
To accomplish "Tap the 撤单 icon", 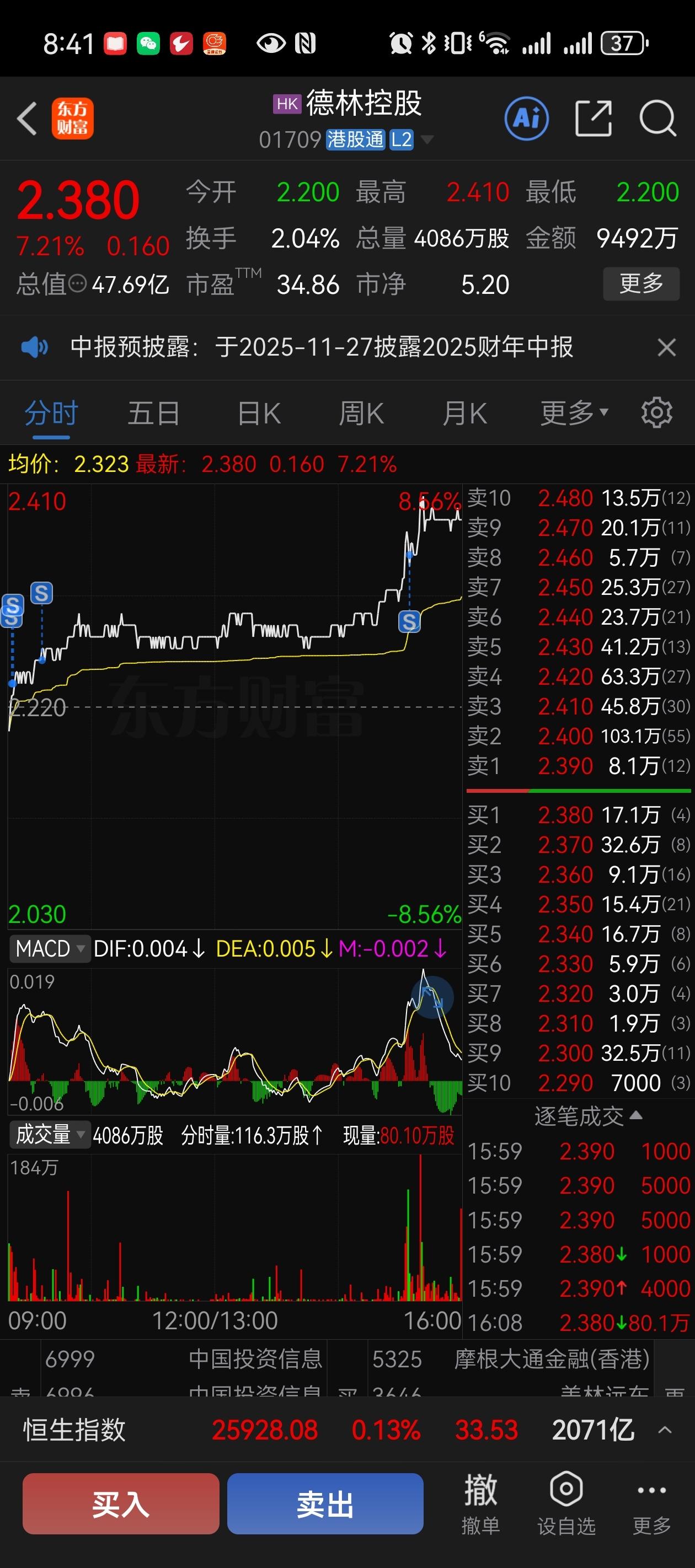I will pos(480,1502).
